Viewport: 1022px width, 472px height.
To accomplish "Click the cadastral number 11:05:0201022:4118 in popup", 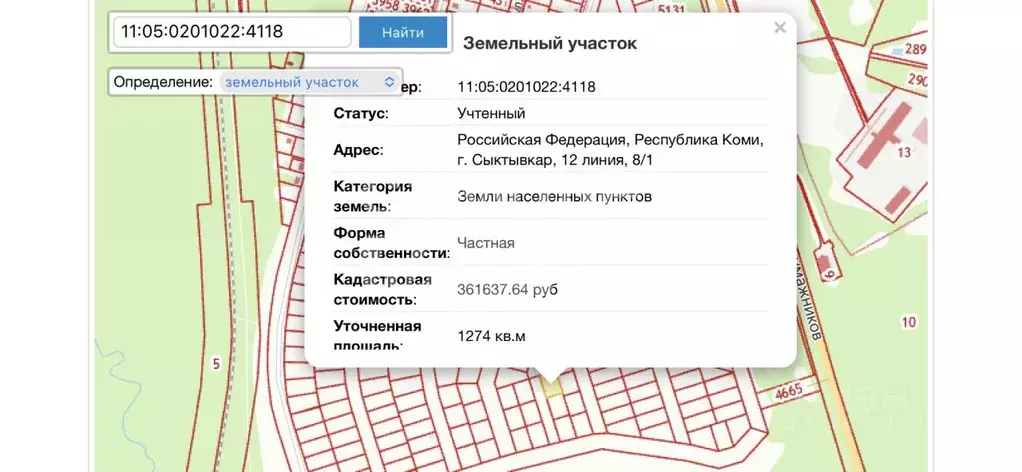I will click(x=526, y=87).
